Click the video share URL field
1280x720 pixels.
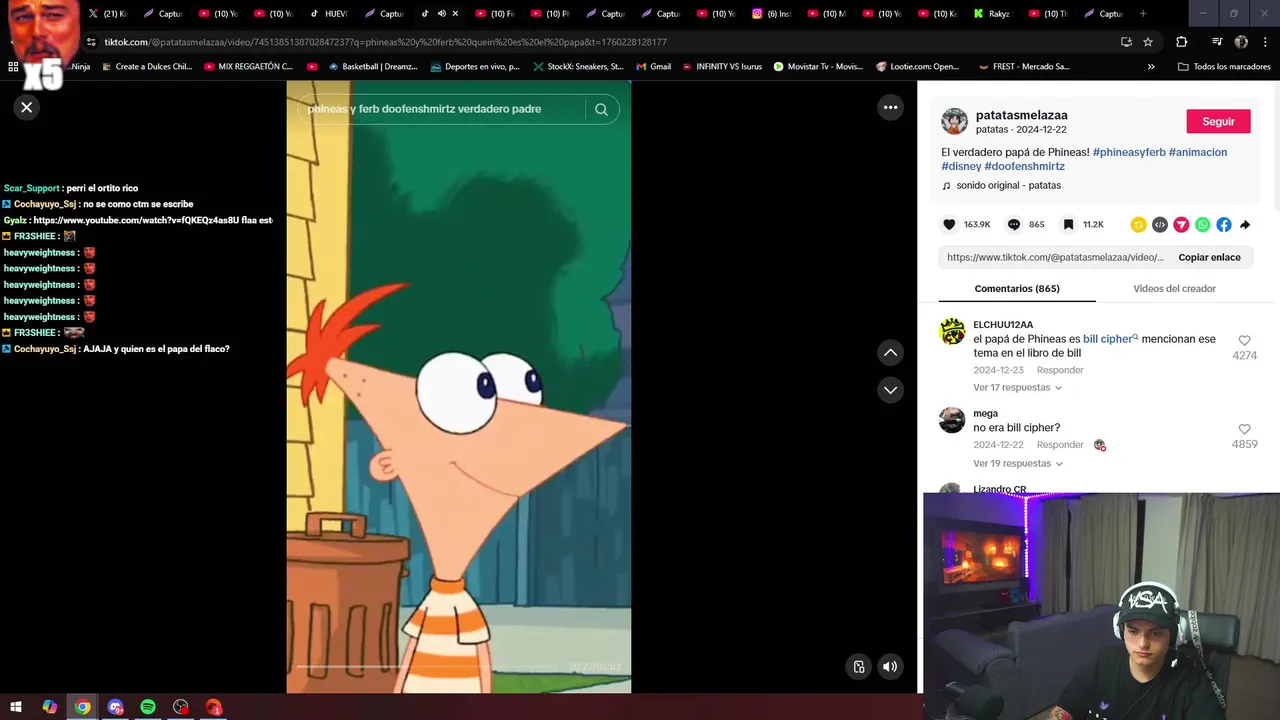[1055, 257]
